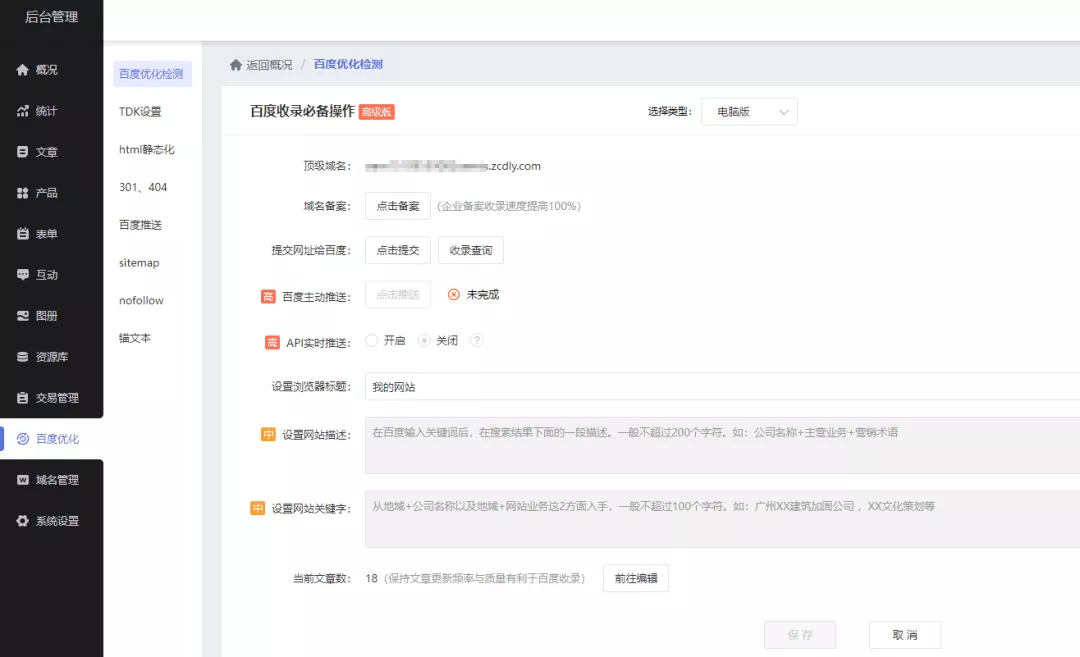Click the 设置网站关键字 text area
The image size is (1080, 657).
(723, 519)
